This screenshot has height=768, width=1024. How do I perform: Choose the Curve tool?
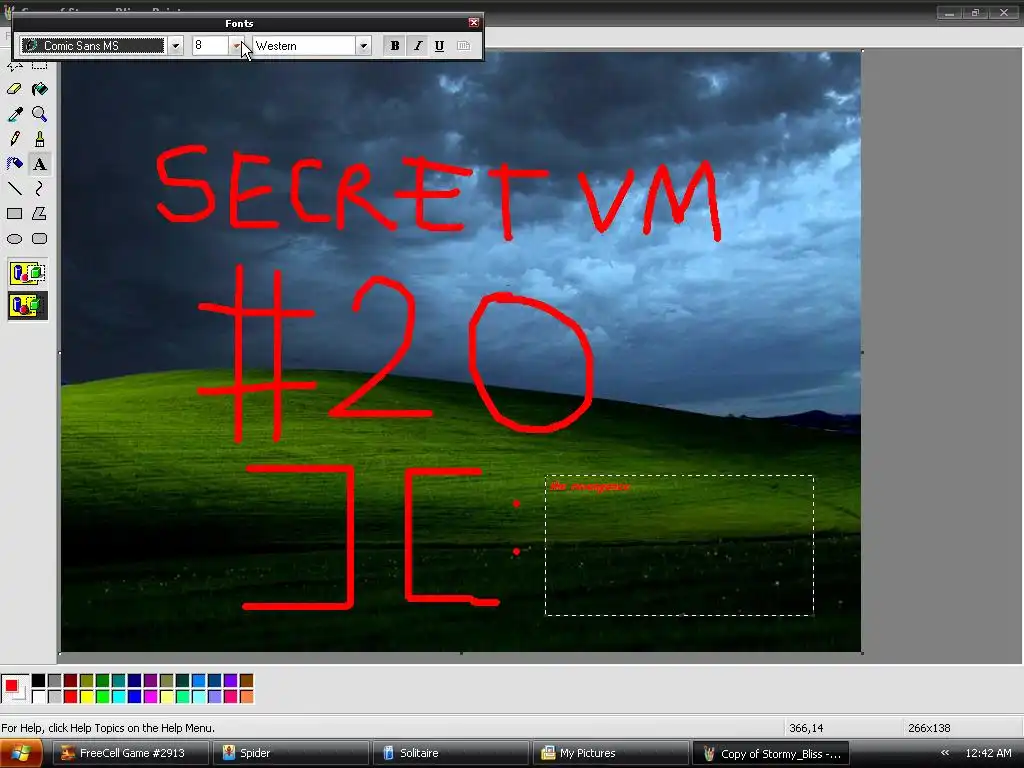tap(40, 189)
